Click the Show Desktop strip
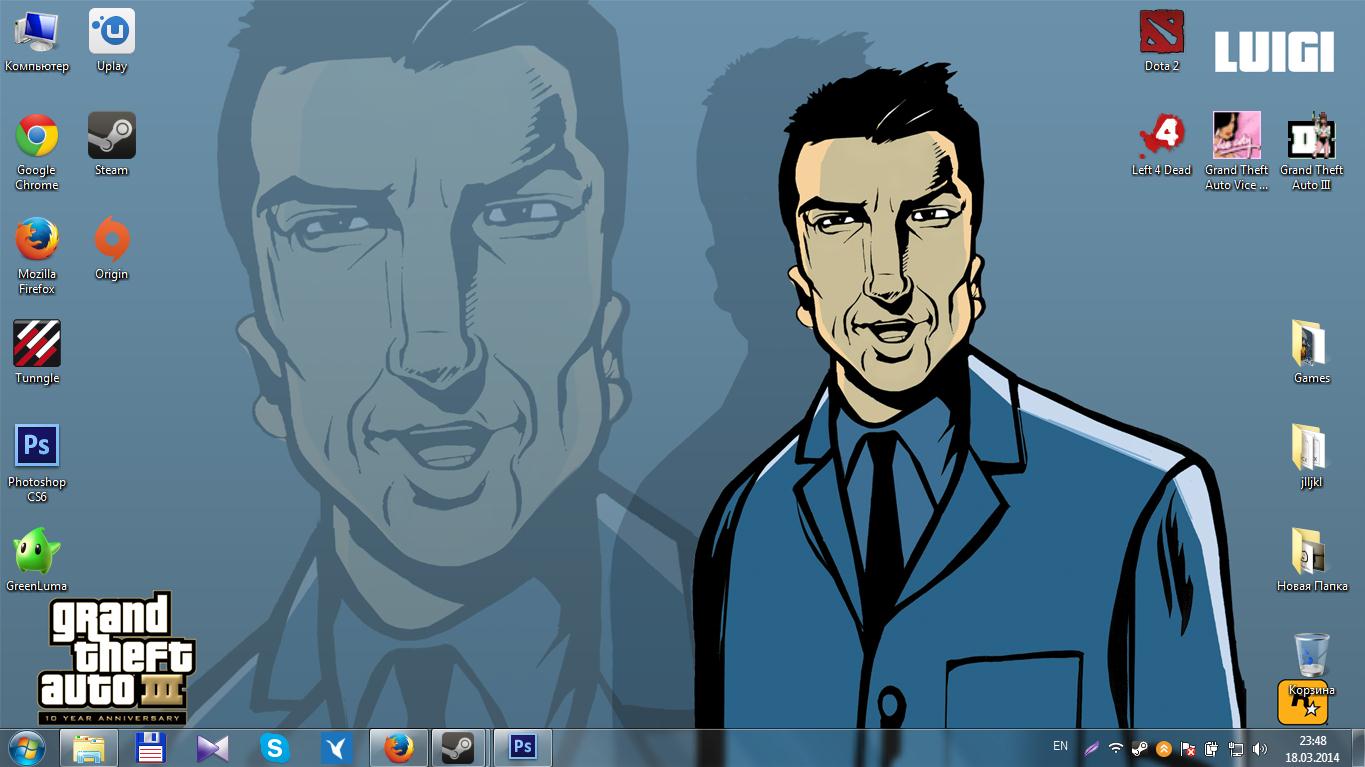 [1358, 748]
